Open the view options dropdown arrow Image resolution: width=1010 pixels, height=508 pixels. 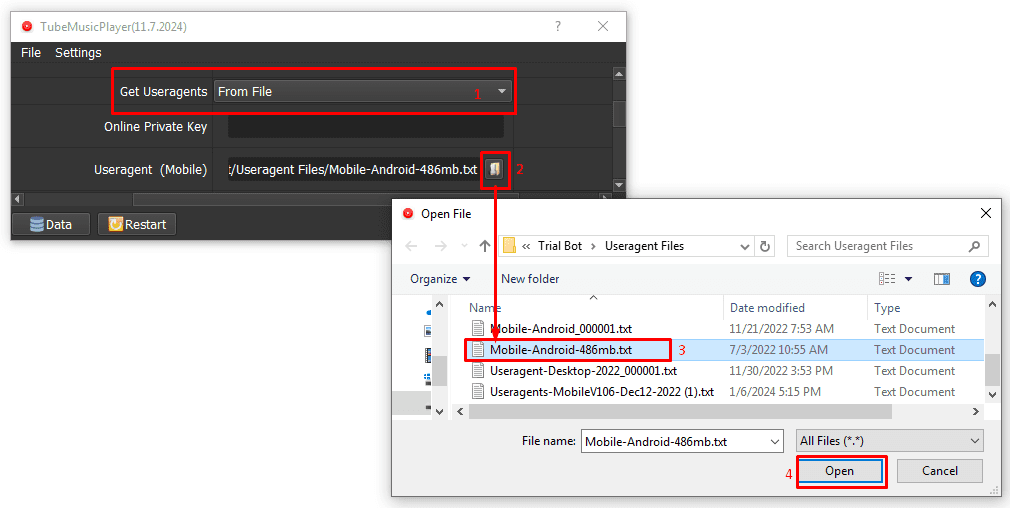click(x=908, y=279)
